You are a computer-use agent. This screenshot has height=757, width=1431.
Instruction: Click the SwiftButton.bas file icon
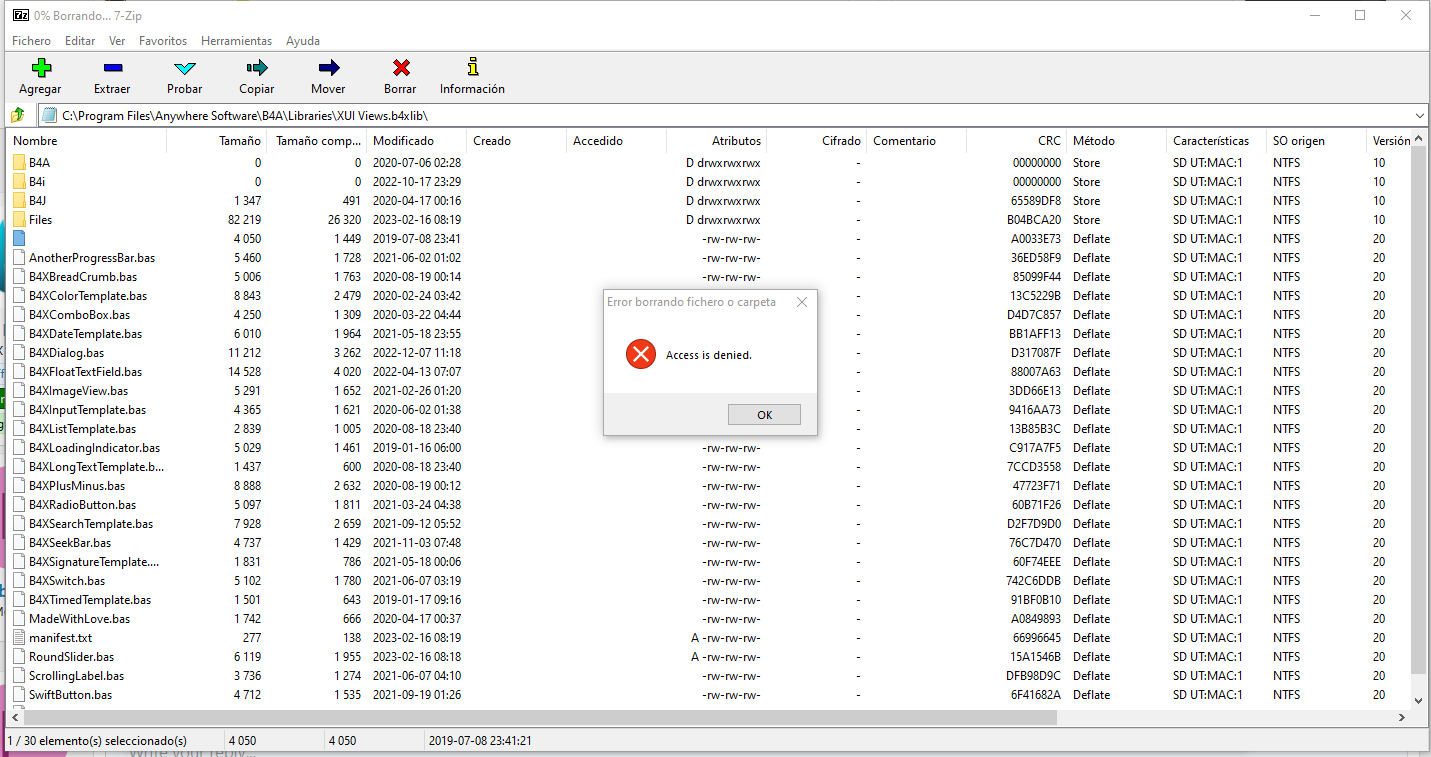pyautogui.click(x=19, y=694)
